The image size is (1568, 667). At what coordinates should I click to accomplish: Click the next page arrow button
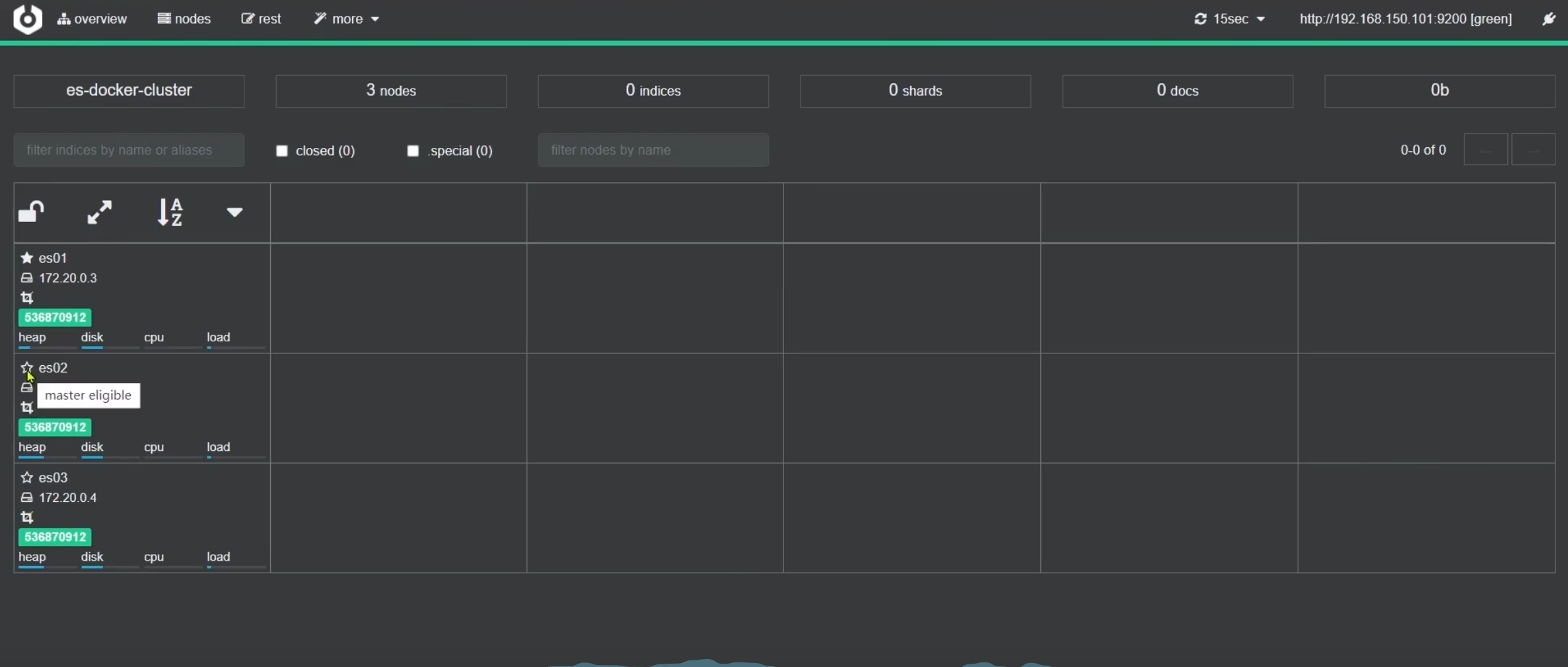1533,150
